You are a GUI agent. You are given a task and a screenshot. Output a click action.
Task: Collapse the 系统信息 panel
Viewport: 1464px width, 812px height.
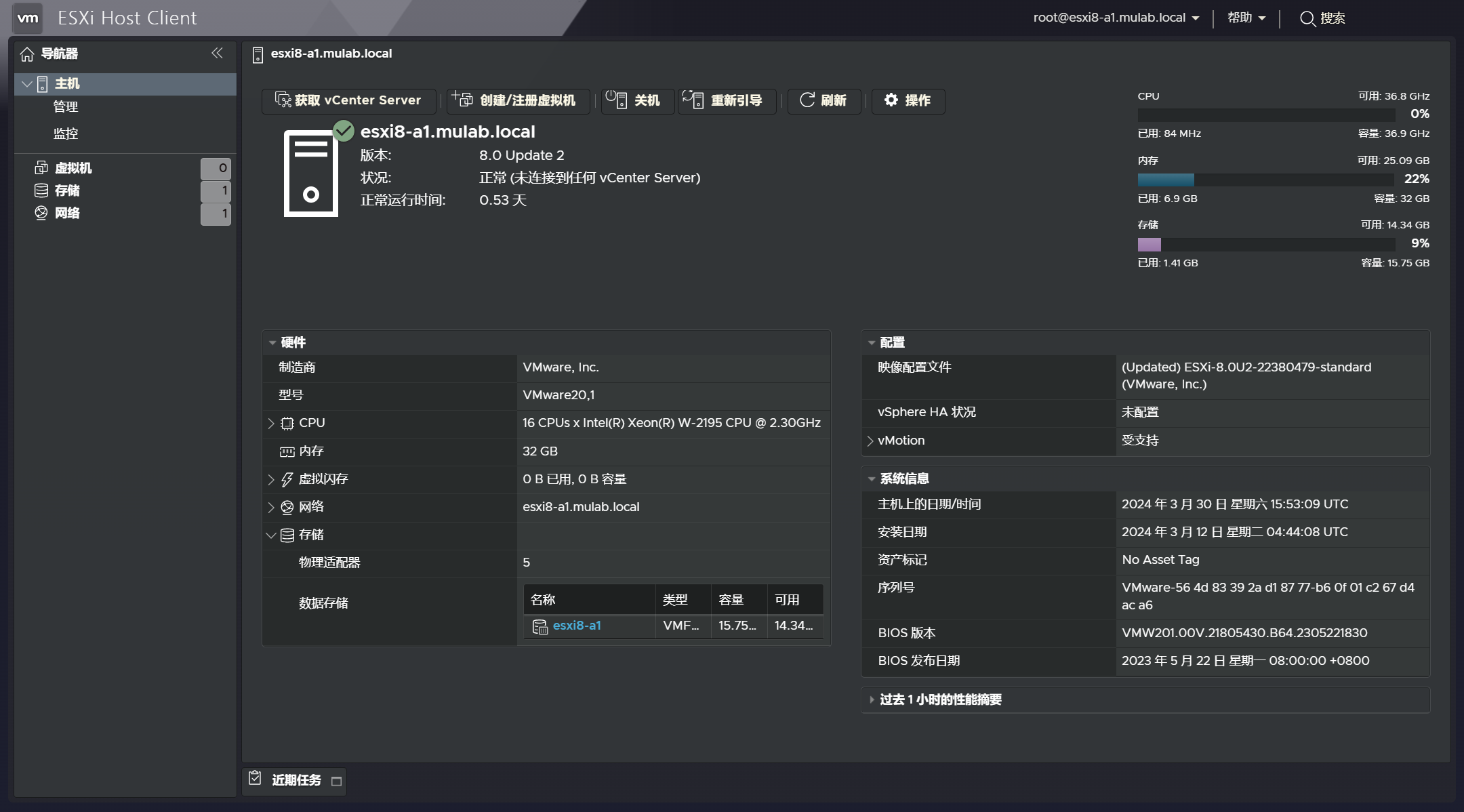coord(872,479)
